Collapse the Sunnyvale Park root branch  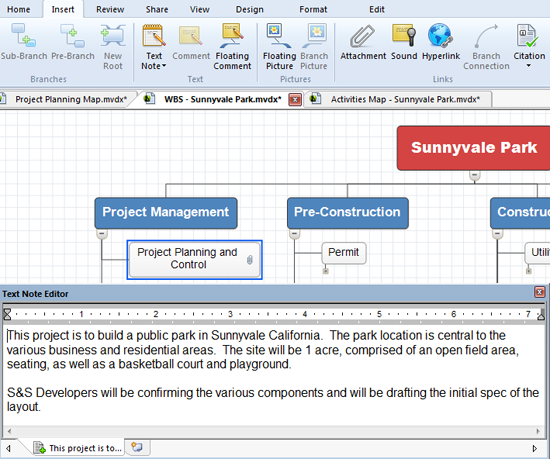click(x=475, y=175)
